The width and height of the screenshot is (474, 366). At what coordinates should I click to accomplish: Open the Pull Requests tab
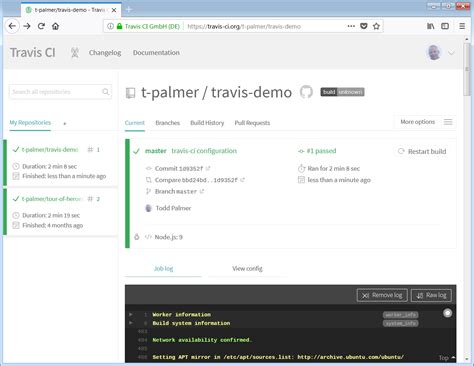click(252, 123)
